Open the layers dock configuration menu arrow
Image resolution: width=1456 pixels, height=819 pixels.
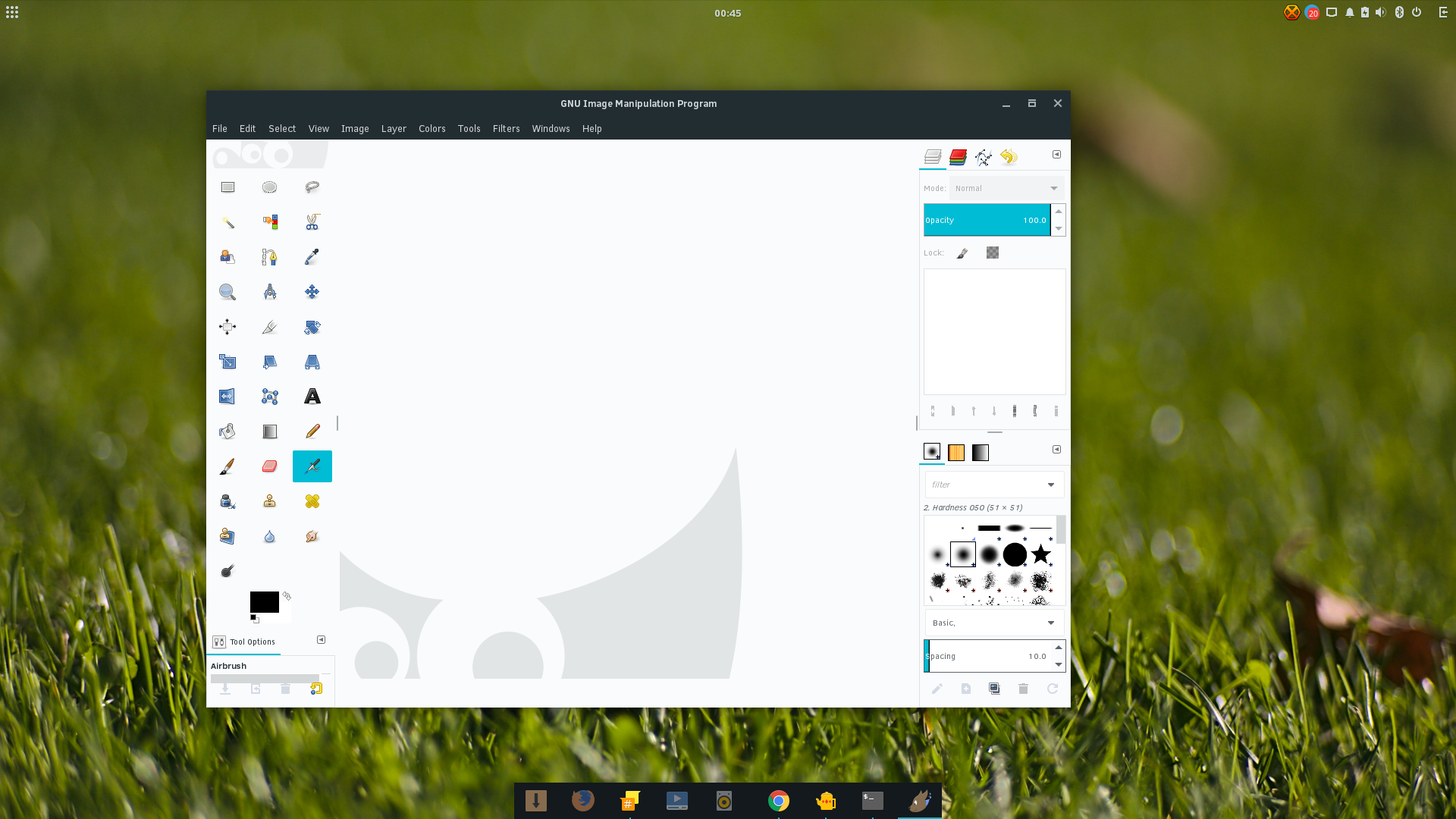(1056, 155)
